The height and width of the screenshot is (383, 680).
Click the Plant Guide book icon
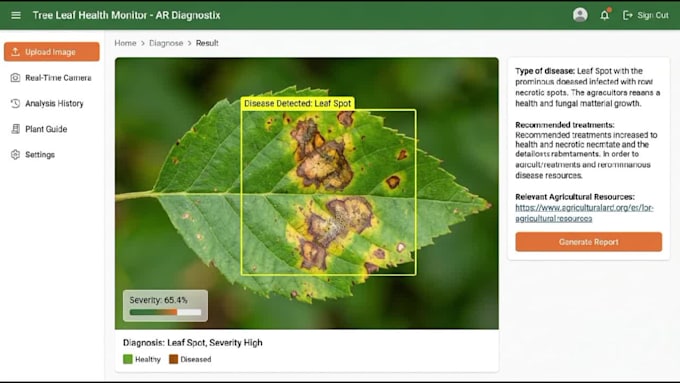(x=16, y=129)
